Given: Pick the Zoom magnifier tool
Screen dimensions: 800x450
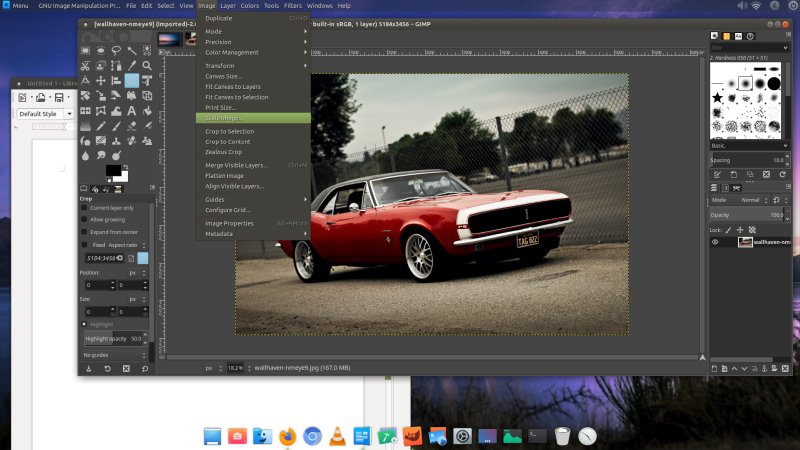Looking at the screenshot, I should 148,64.
